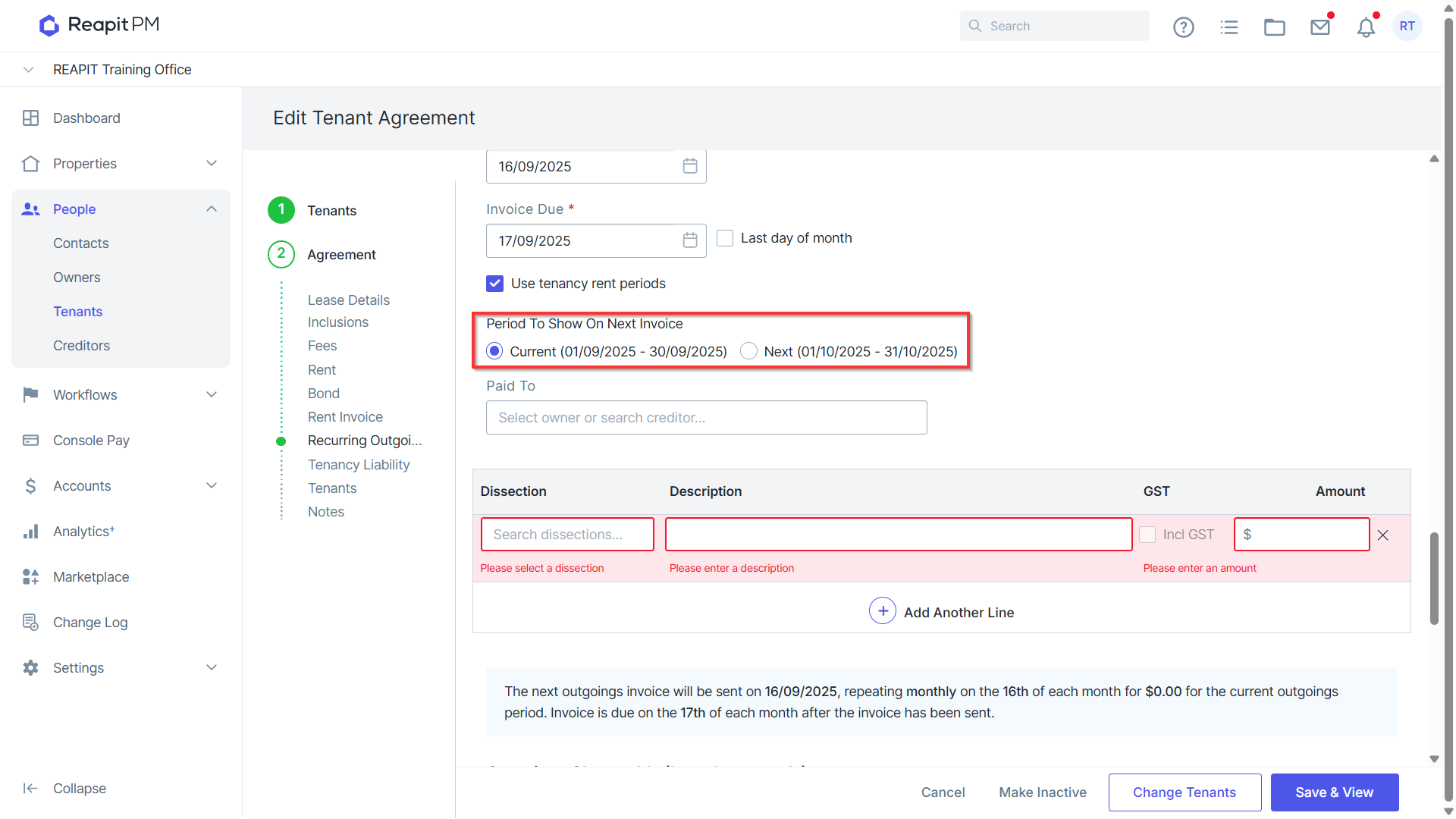
Task: Collapse the People section chevron
Action: click(x=212, y=209)
